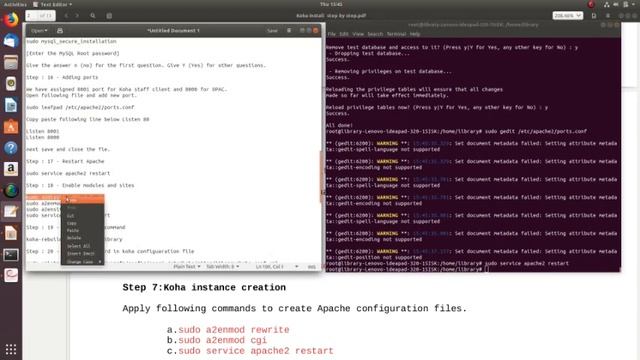Click Activities in the top bar

coord(15,4)
